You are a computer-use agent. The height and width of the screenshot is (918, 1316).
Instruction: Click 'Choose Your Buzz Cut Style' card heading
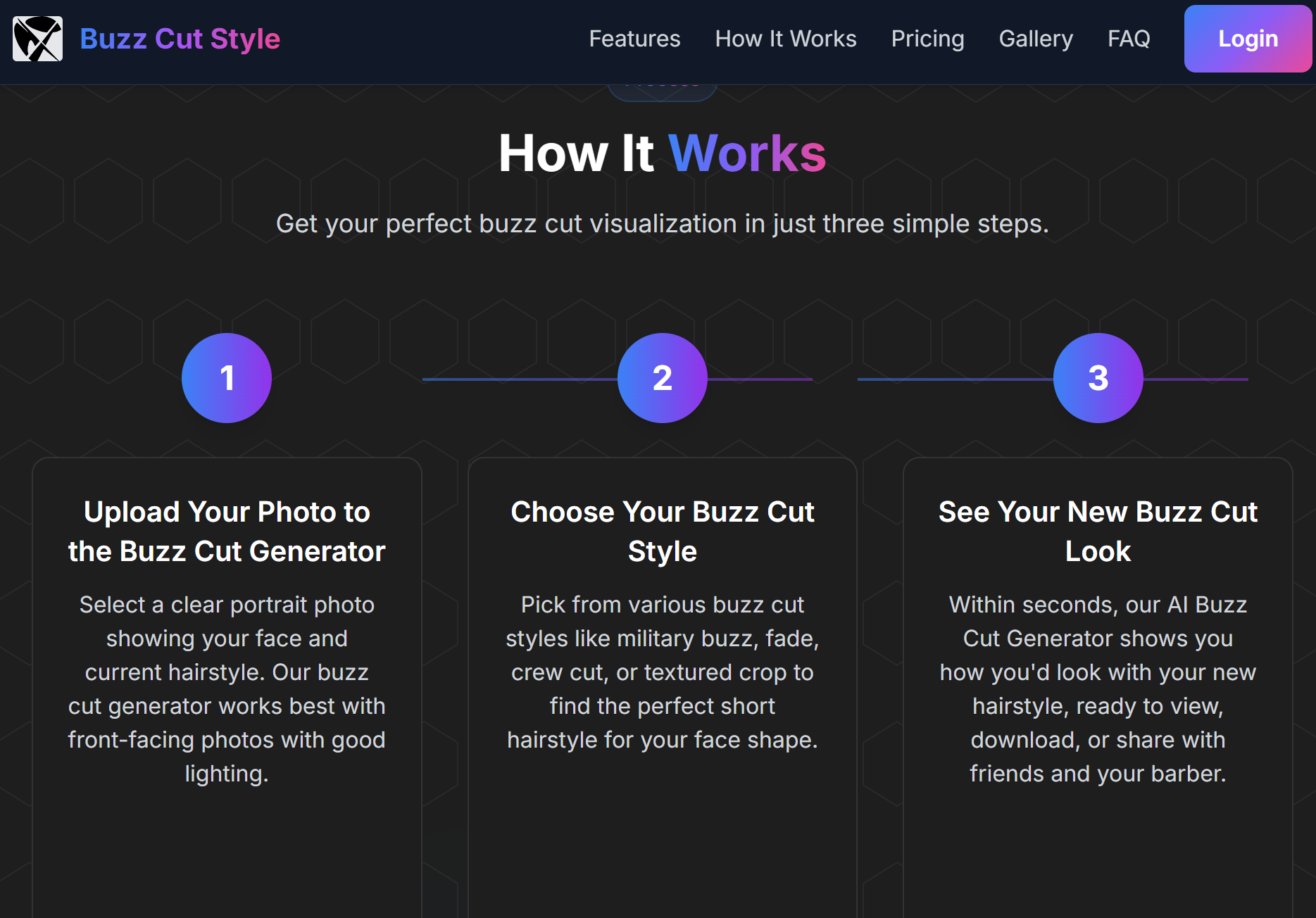pos(663,532)
